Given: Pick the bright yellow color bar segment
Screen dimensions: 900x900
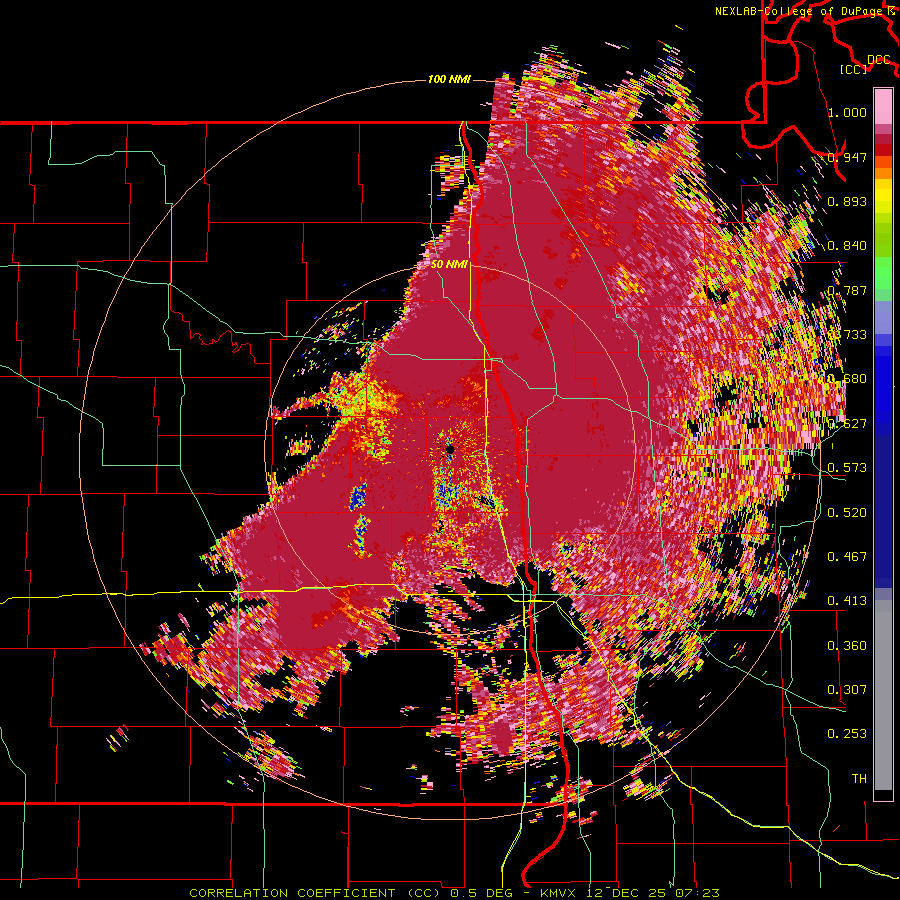Looking at the screenshot, I should point(883,197).
